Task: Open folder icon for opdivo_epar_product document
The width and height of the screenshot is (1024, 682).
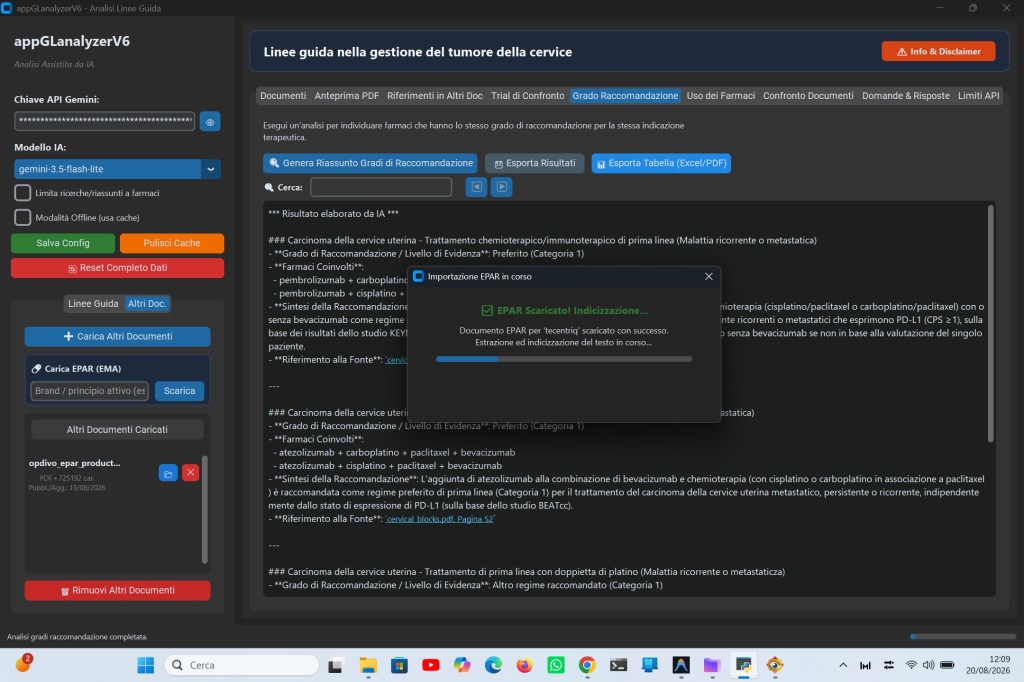Action: coord(168,473)
